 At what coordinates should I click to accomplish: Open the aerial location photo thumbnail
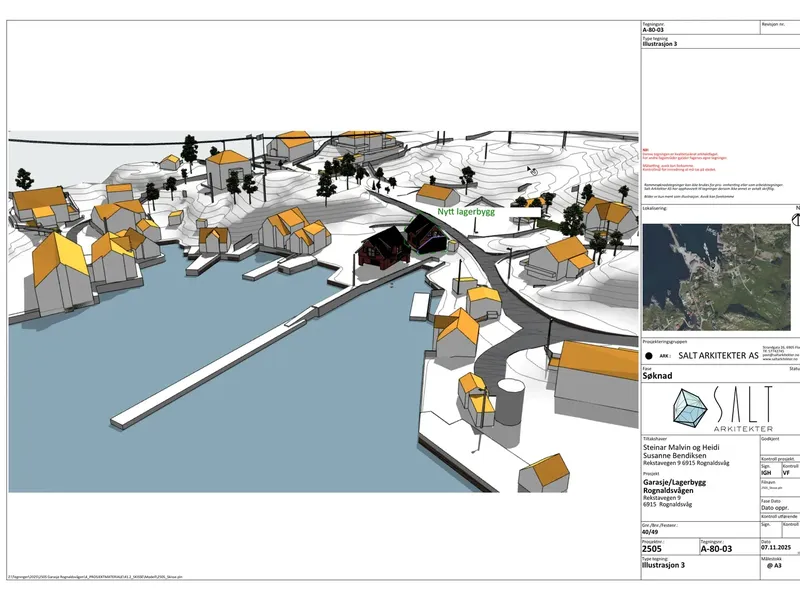click(716, 277)
